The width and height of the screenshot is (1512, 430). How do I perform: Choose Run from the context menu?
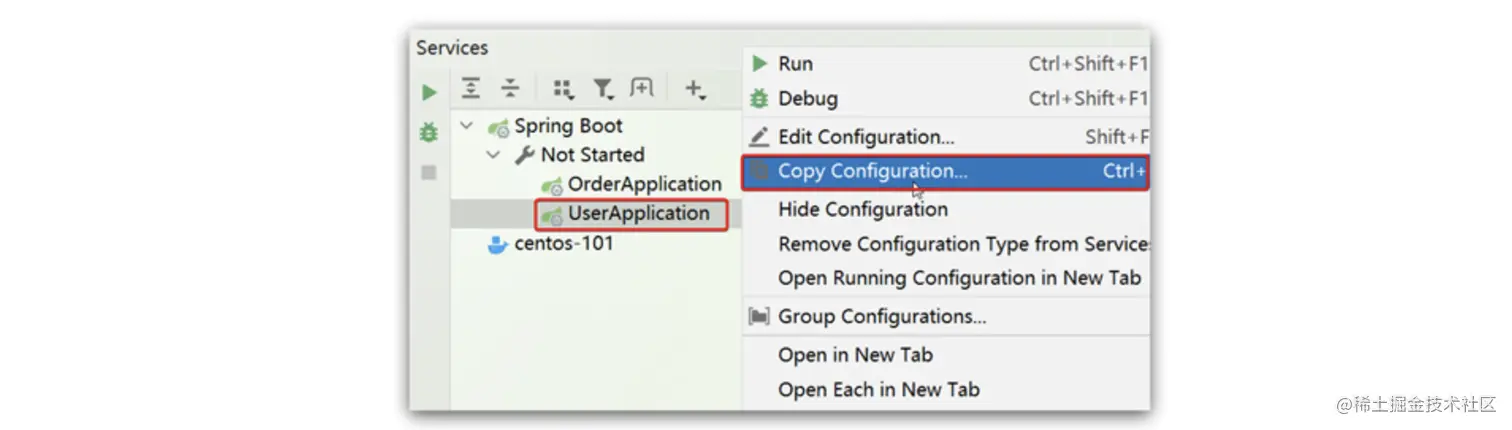coord(795,64)
